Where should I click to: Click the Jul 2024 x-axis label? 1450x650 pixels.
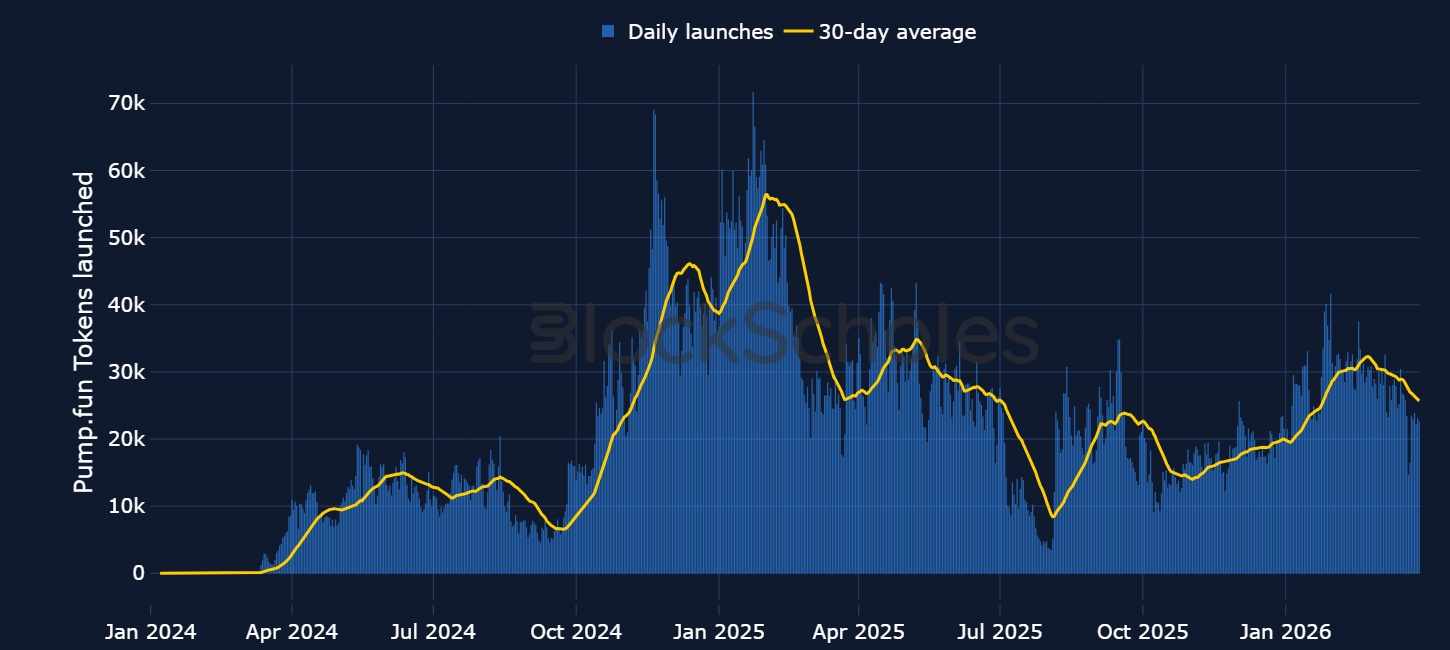434,632
